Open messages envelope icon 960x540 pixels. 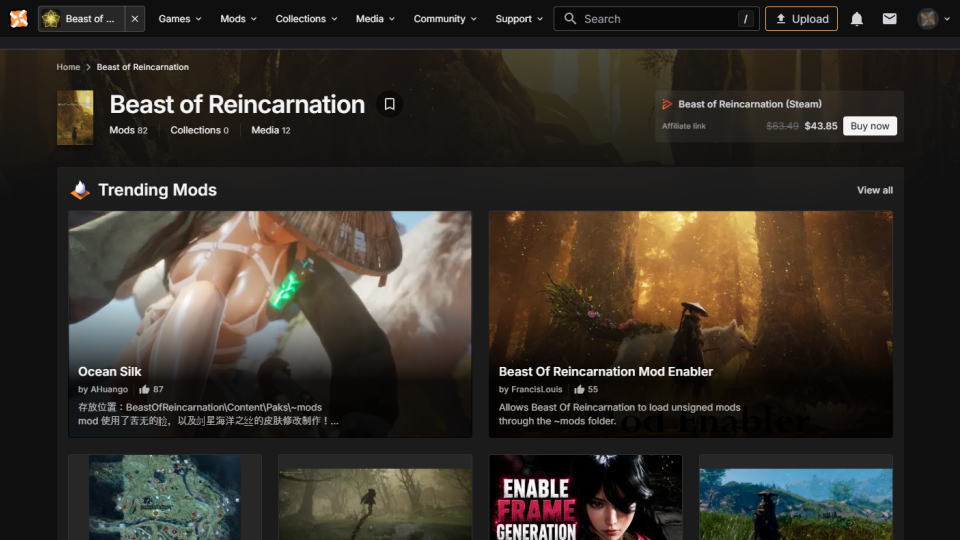click(890, 19)
